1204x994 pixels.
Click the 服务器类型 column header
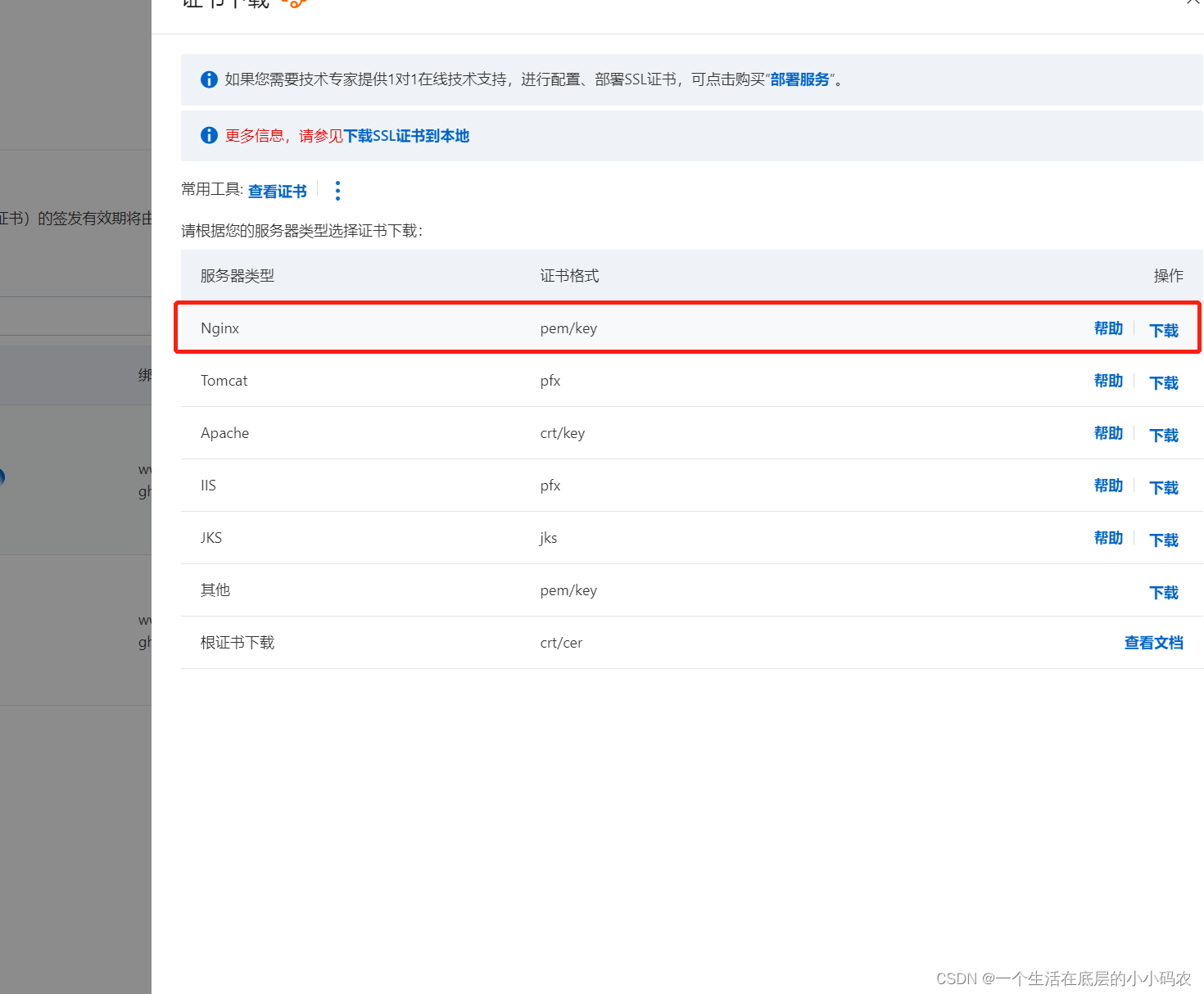pos(238,276)
